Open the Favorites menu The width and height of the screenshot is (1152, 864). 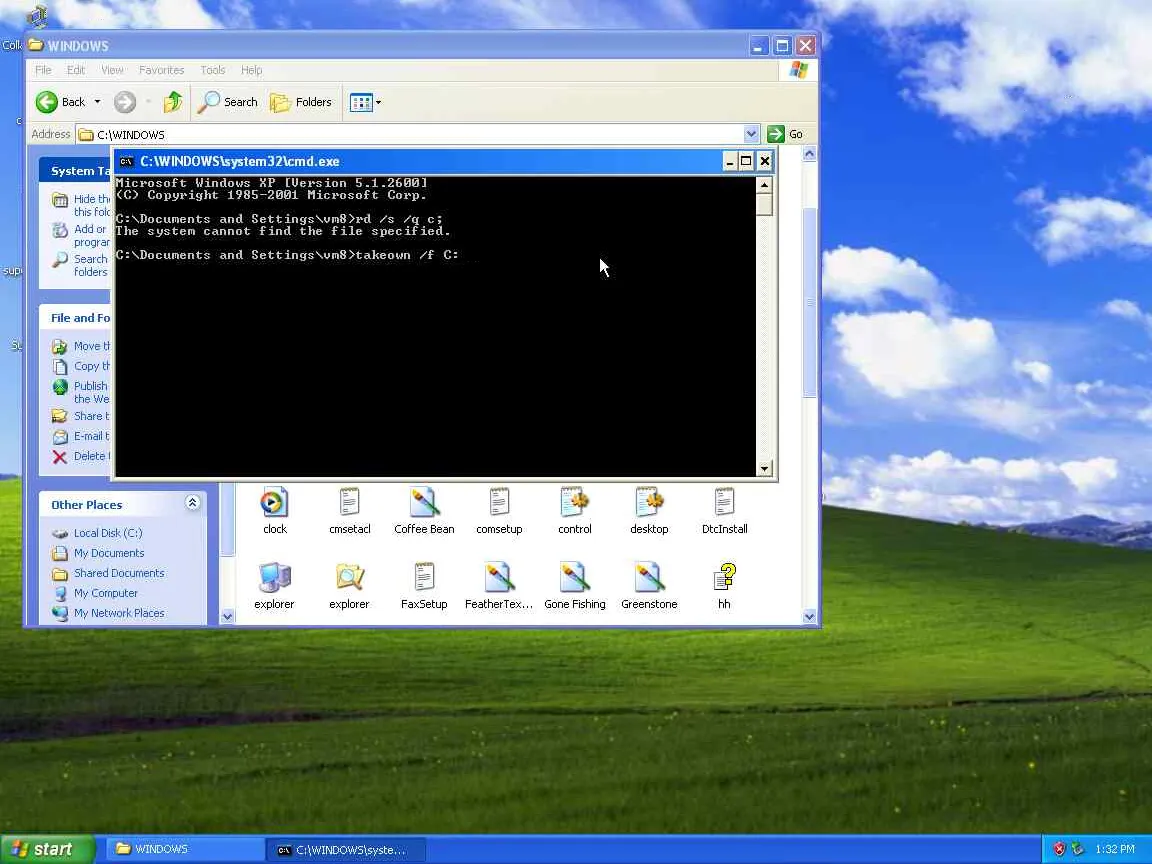pyautogui.click(x=162, y=70)
